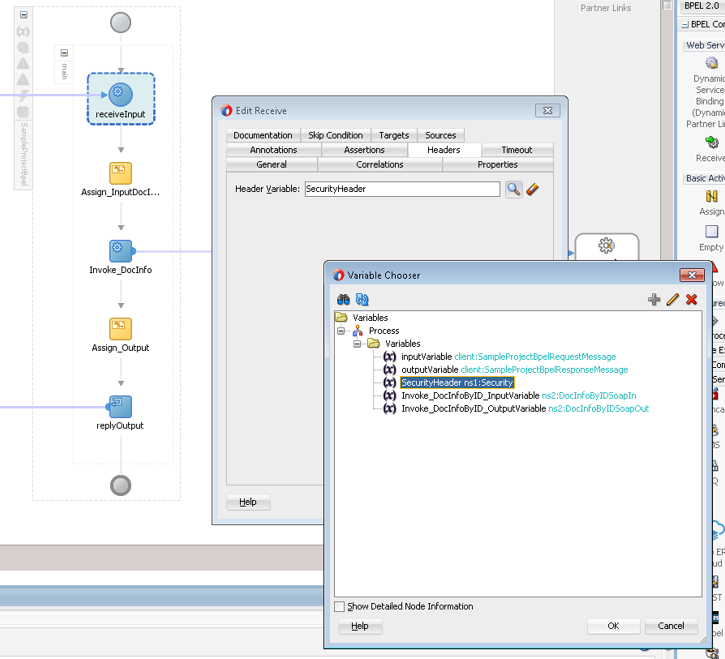Screen dimensions: 725x659
Task: Switch to the General tab
Action: tap(271, 165)
